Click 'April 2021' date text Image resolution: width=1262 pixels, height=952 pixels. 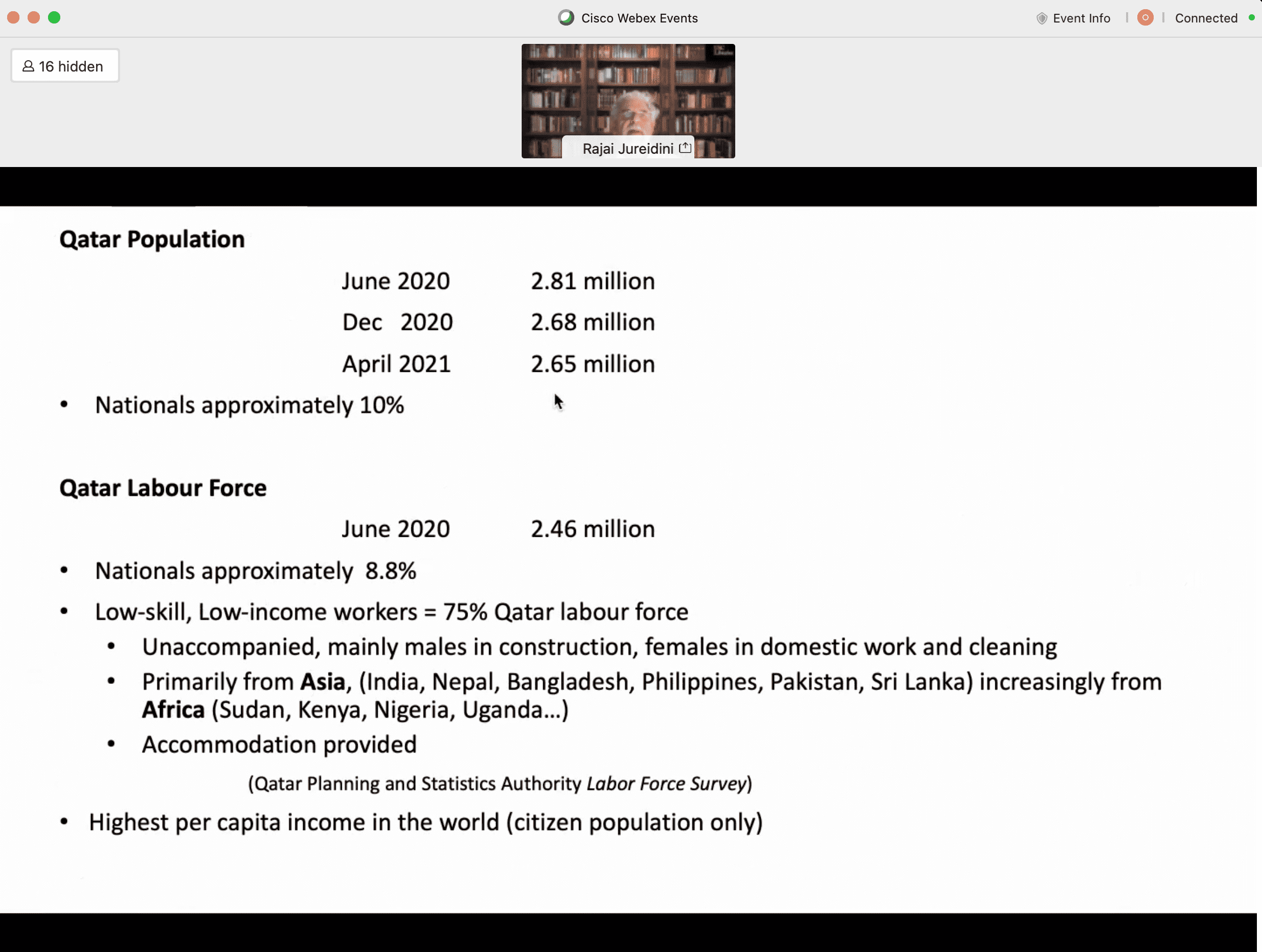coord(396,364)
